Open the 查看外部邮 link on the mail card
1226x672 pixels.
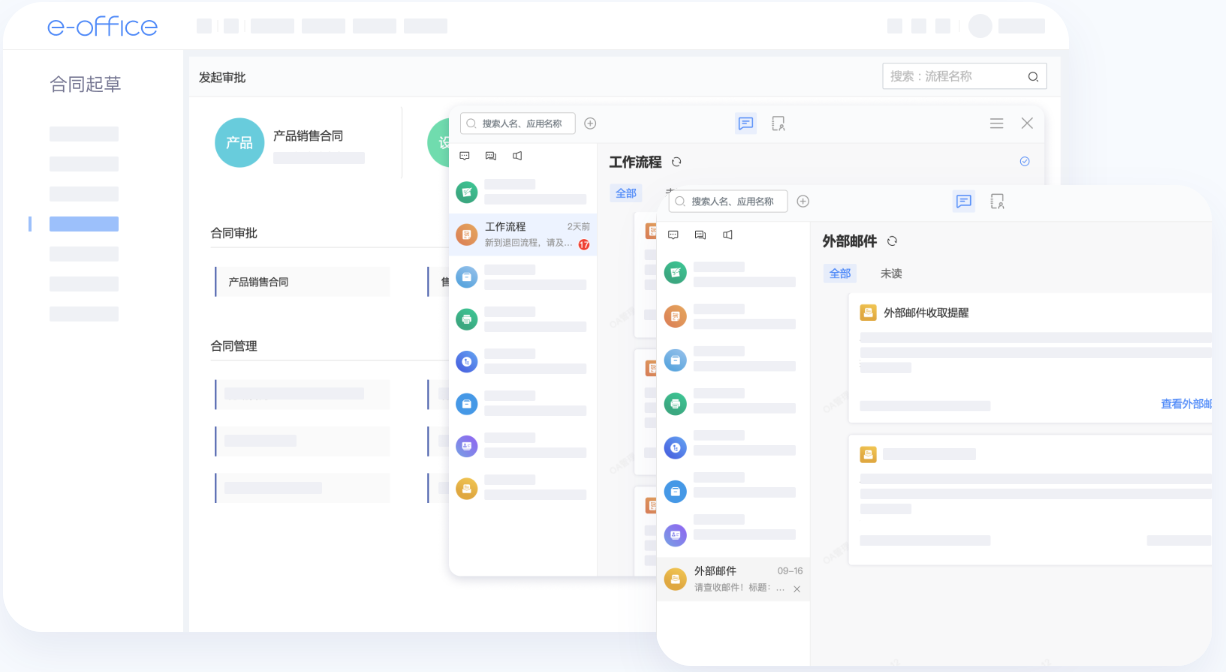click(x=1187, y=404)
